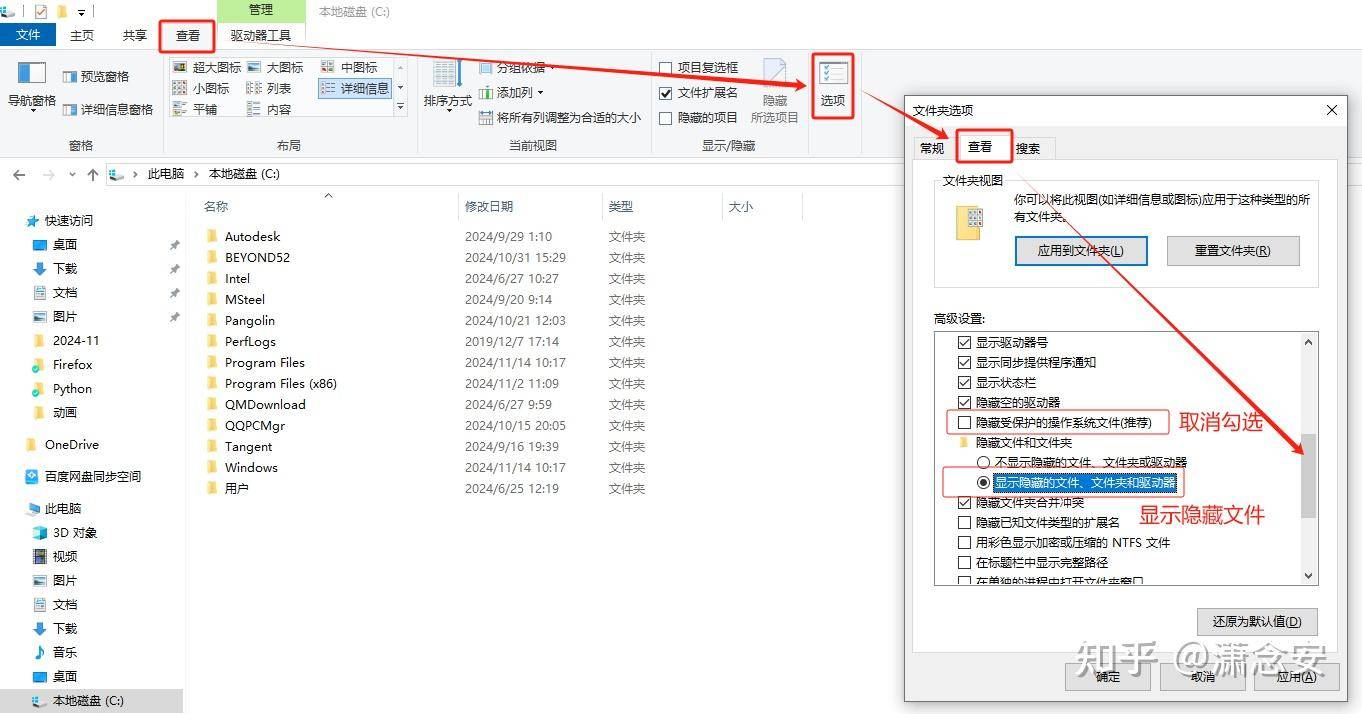This screenshot has height=714, width=1362.
Task: Toggle Hide empty drives checkbox
Action: 964,402
